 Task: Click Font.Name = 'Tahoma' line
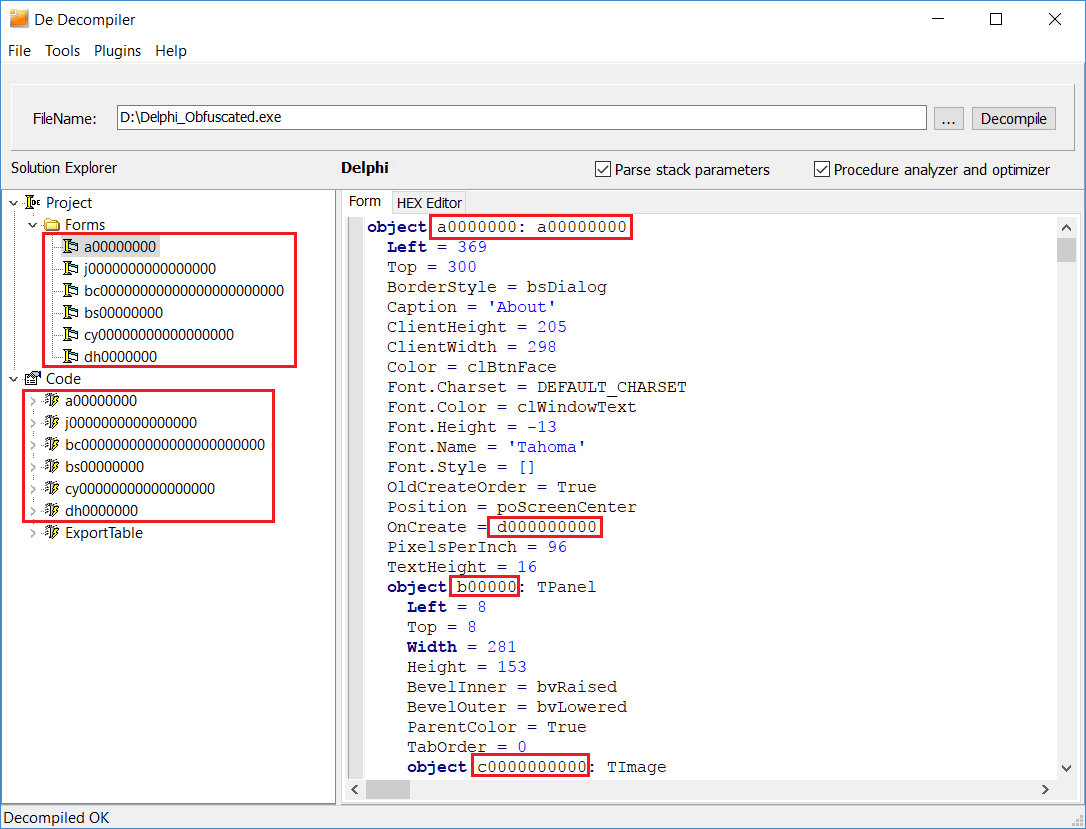(x=486, y=447)
